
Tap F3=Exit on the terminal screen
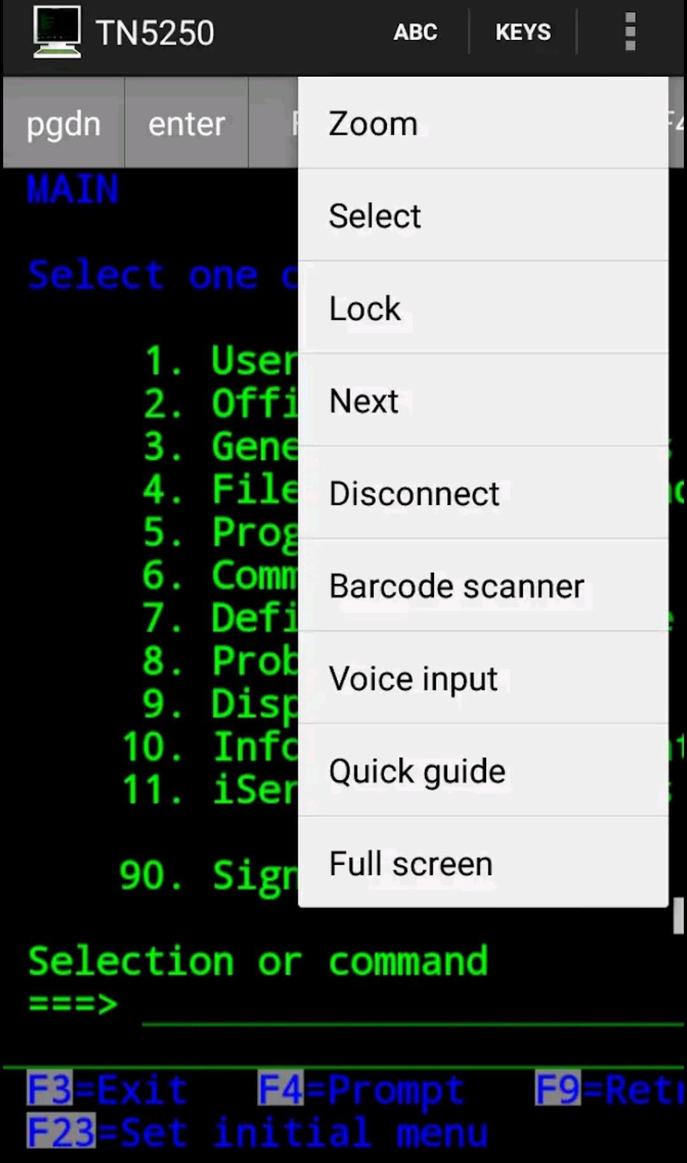[x=105, y=1089]
